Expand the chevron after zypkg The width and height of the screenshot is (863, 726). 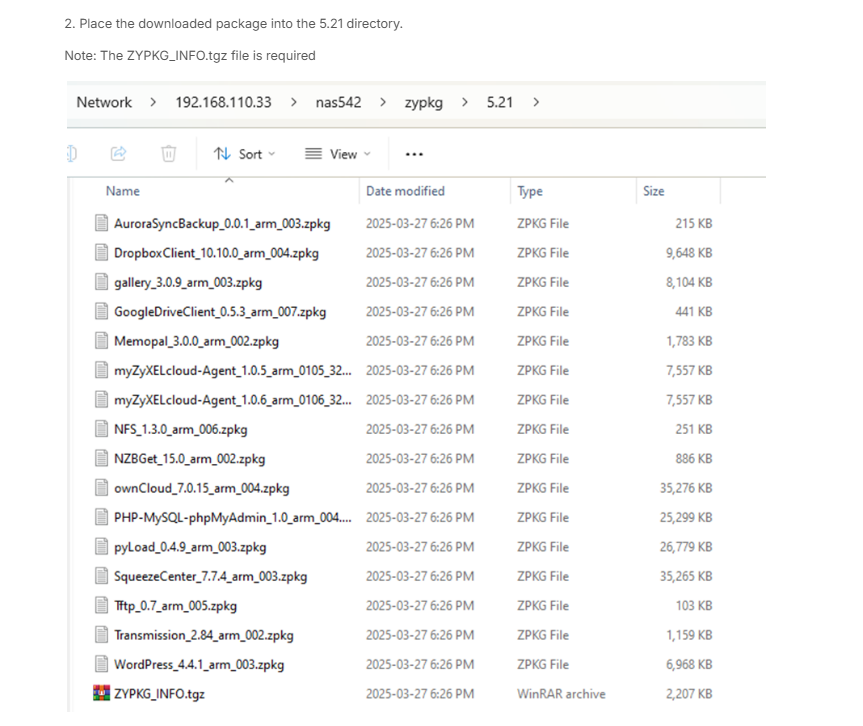click(x=465, y=102)
